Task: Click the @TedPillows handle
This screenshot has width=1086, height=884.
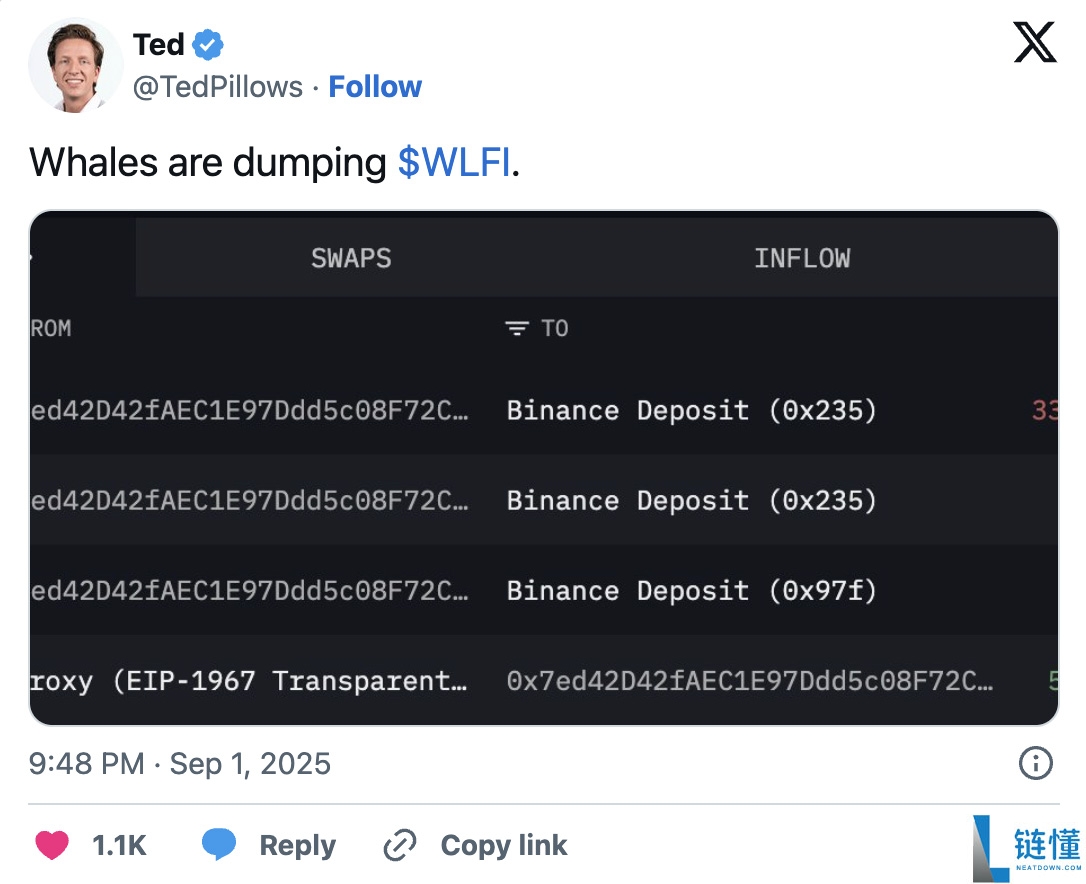Action: click(218, 87)
